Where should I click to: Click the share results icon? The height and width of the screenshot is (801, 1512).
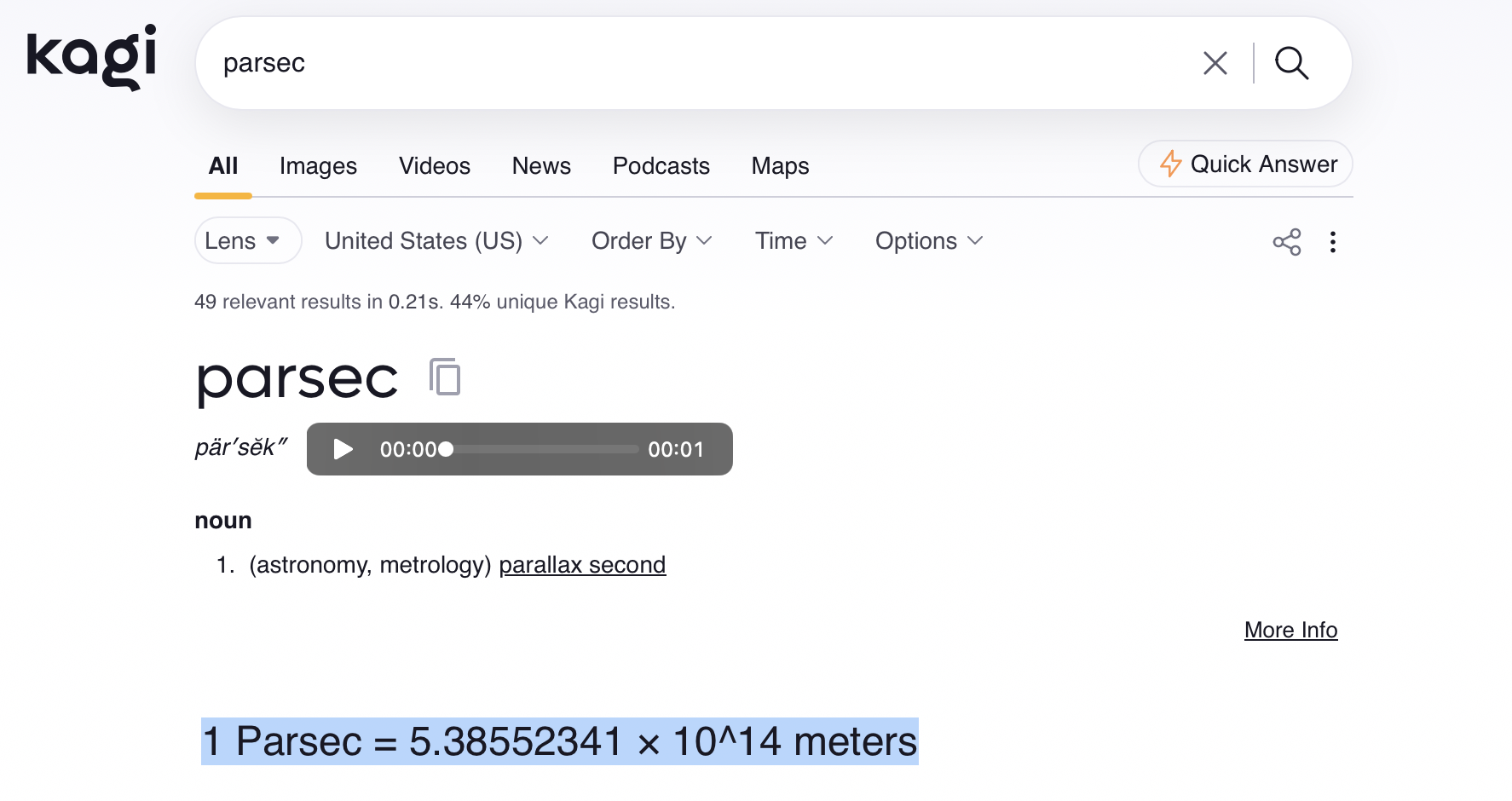point(1287,242)
